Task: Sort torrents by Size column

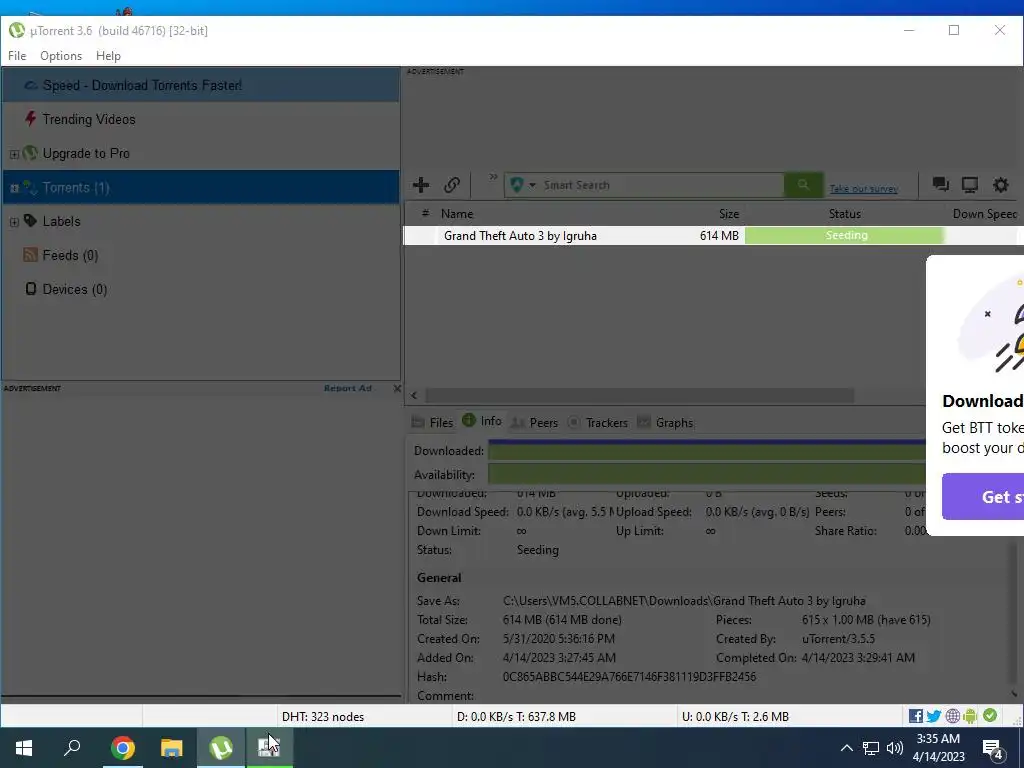Action: pos(729,214)
